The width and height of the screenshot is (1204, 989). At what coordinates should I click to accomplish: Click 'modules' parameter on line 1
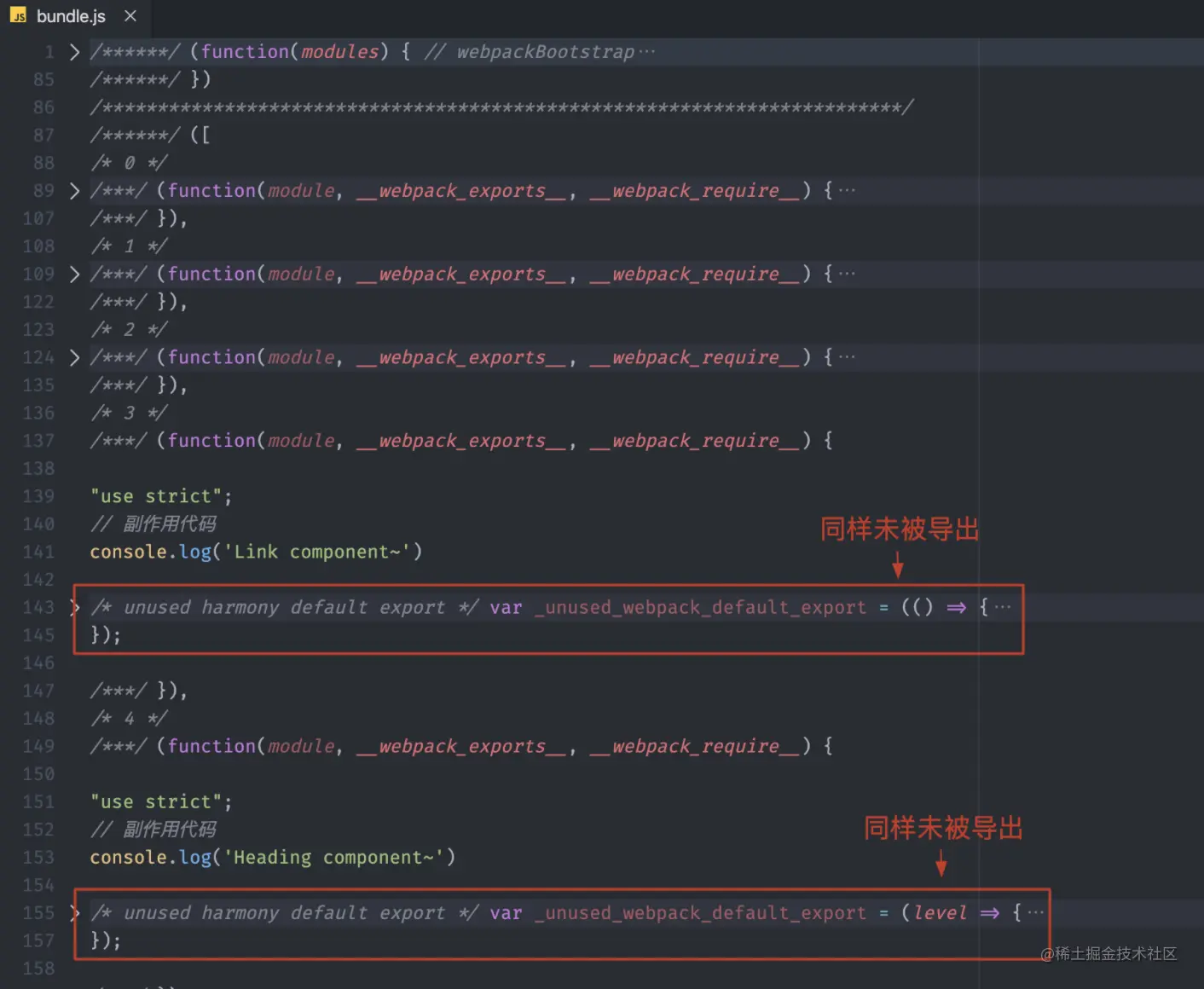[339, 52]
